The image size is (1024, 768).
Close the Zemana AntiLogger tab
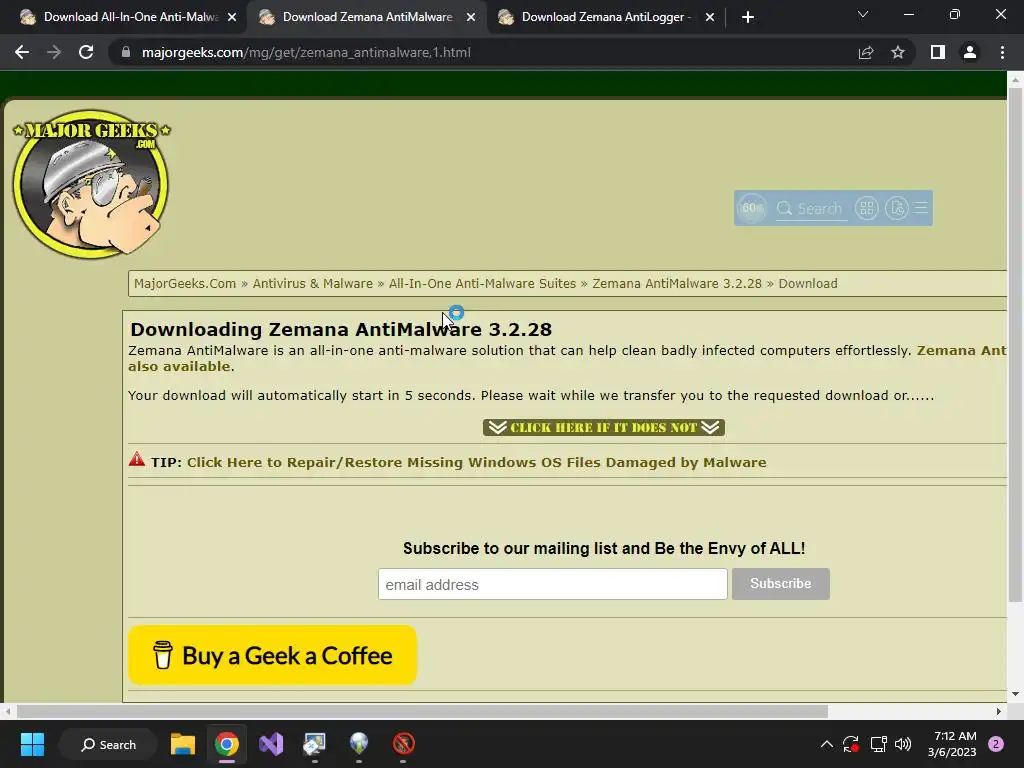click(710, 17)
